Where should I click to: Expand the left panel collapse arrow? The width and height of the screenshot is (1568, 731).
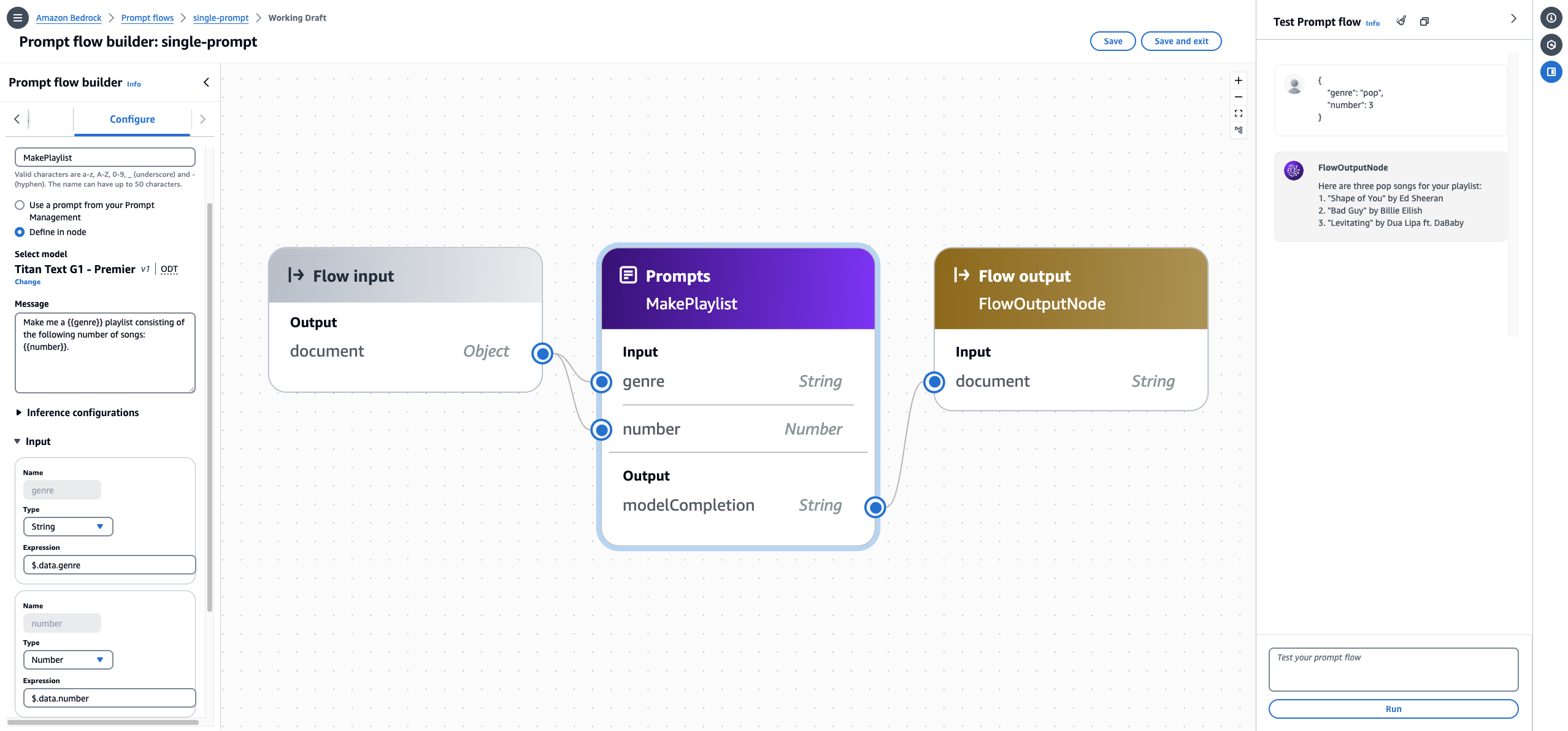point(205,81)
